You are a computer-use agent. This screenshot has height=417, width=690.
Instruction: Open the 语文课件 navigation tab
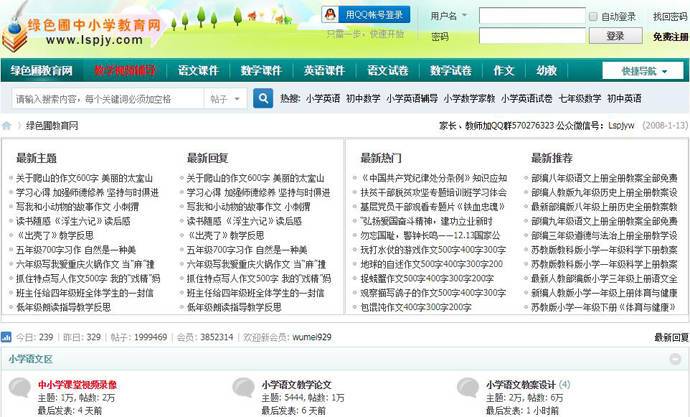point(198,71)
